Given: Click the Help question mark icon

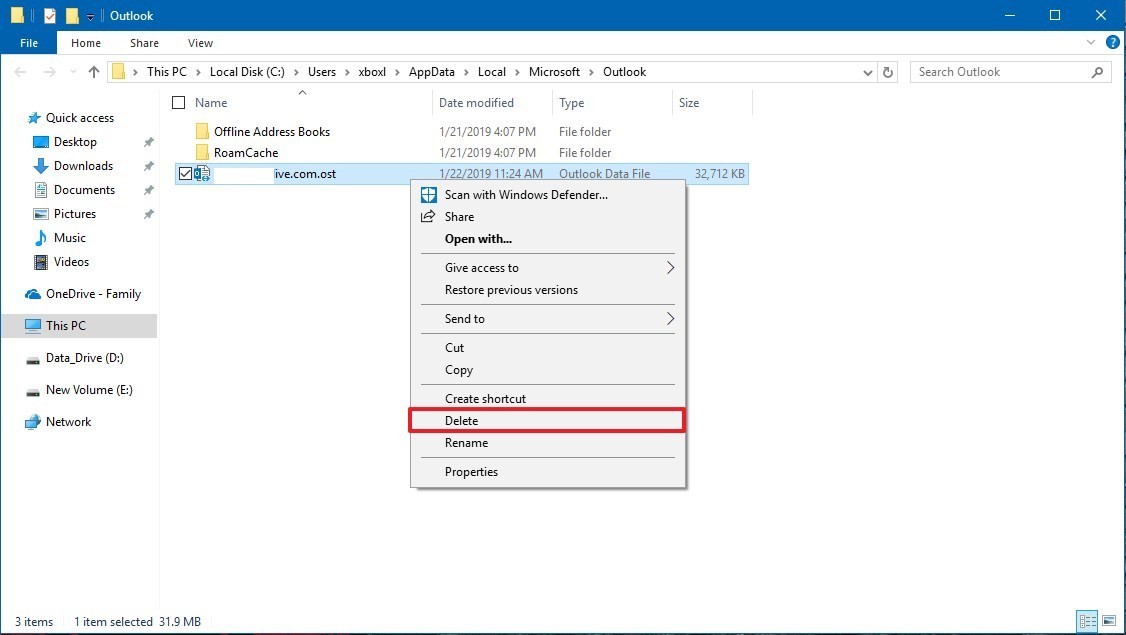Looking at the screenshot, I should (1110, 43).
